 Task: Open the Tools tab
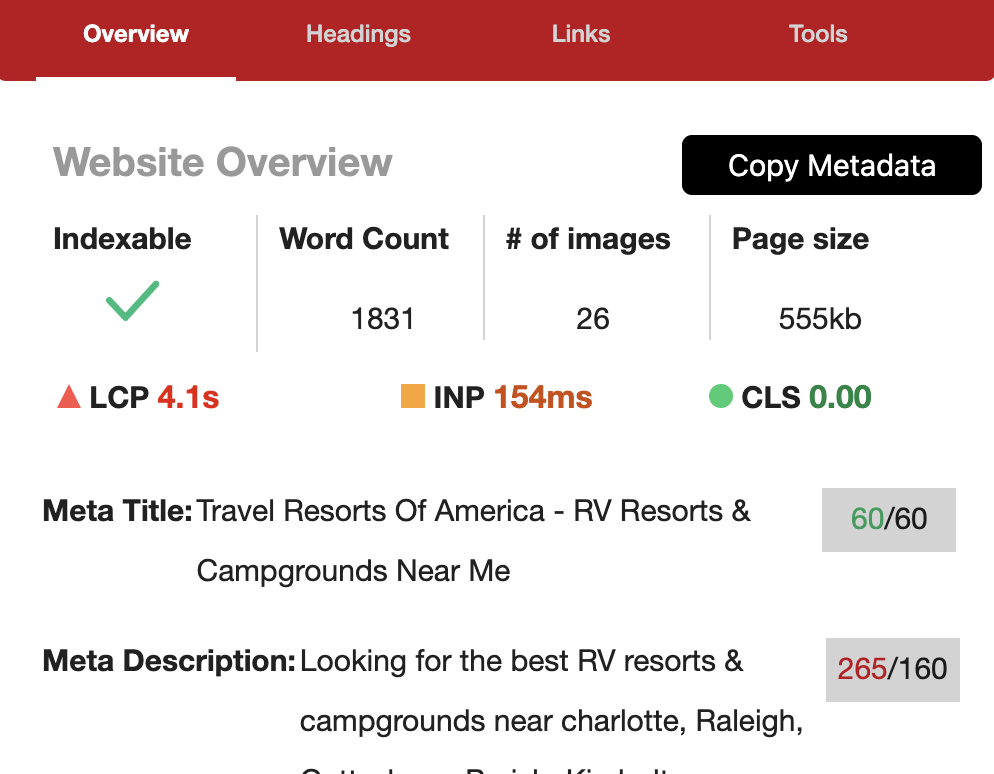coord(818,34)
